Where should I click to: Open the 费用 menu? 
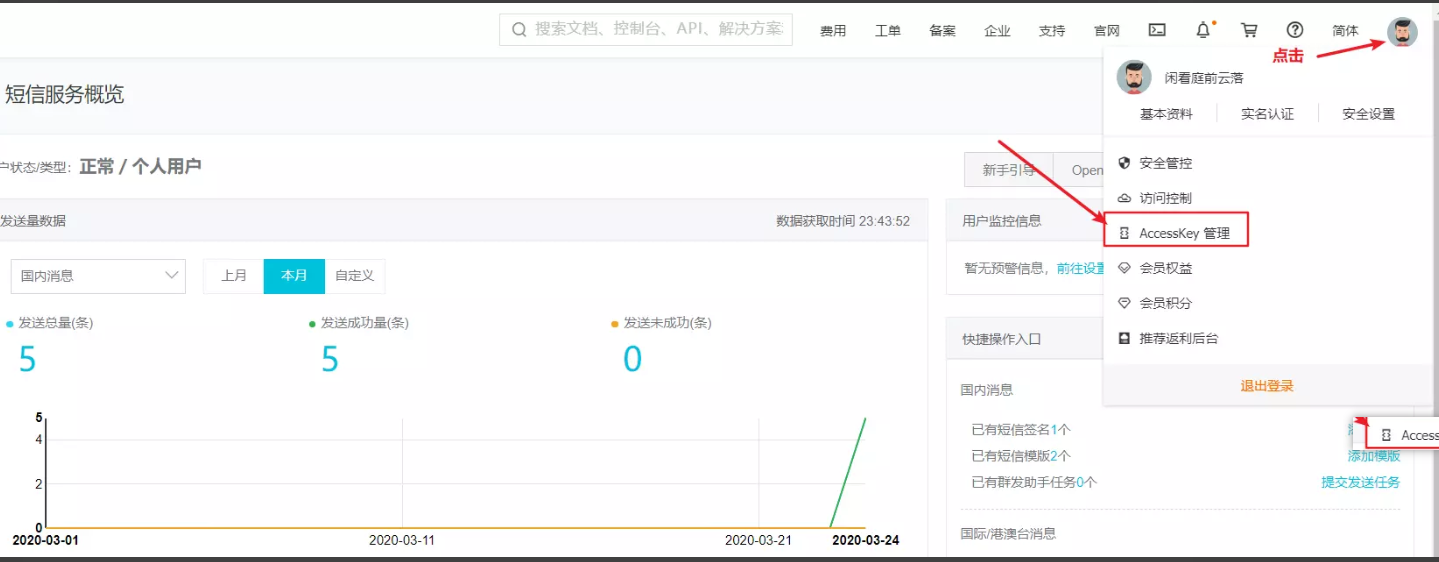tap(833, 31)
